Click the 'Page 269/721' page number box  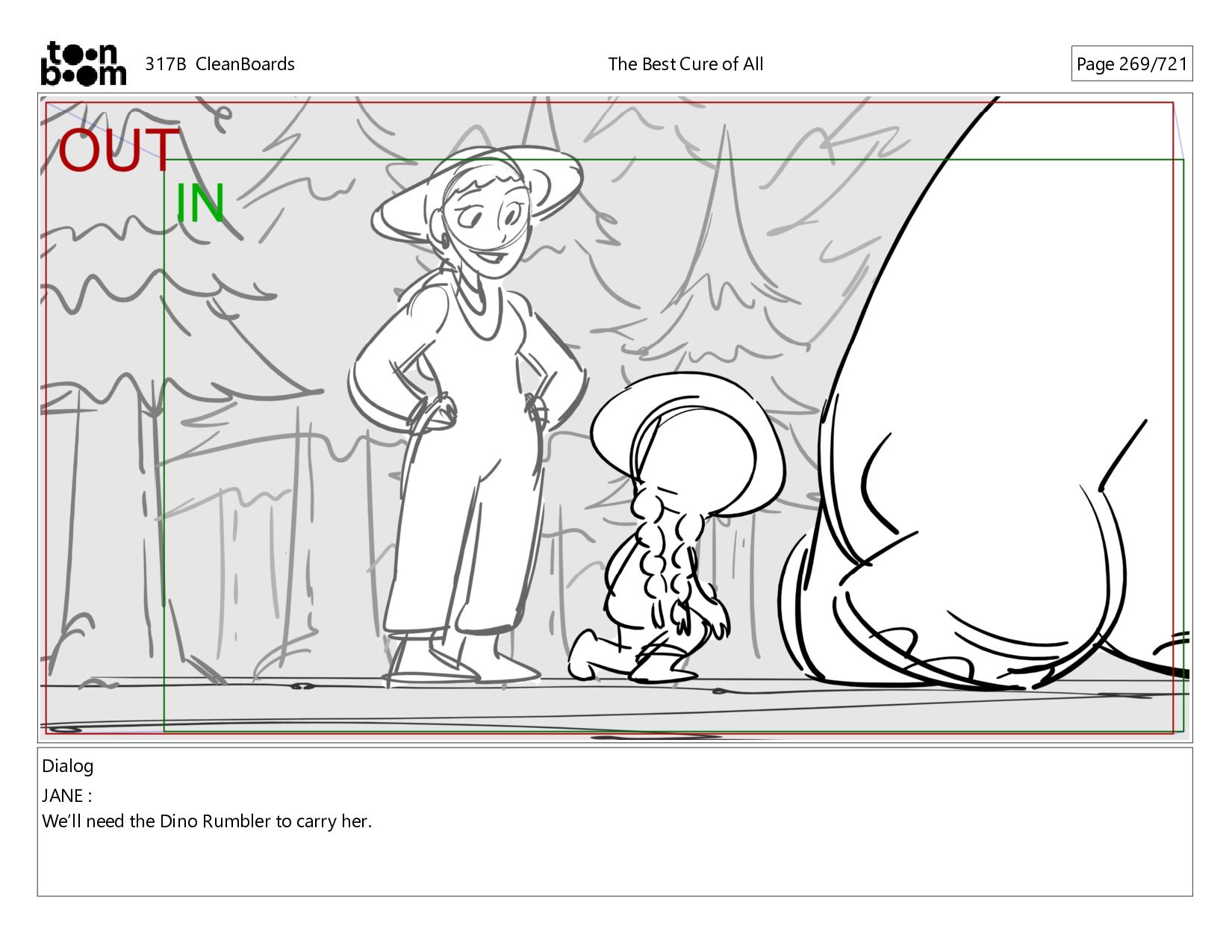pos(1131,64)
